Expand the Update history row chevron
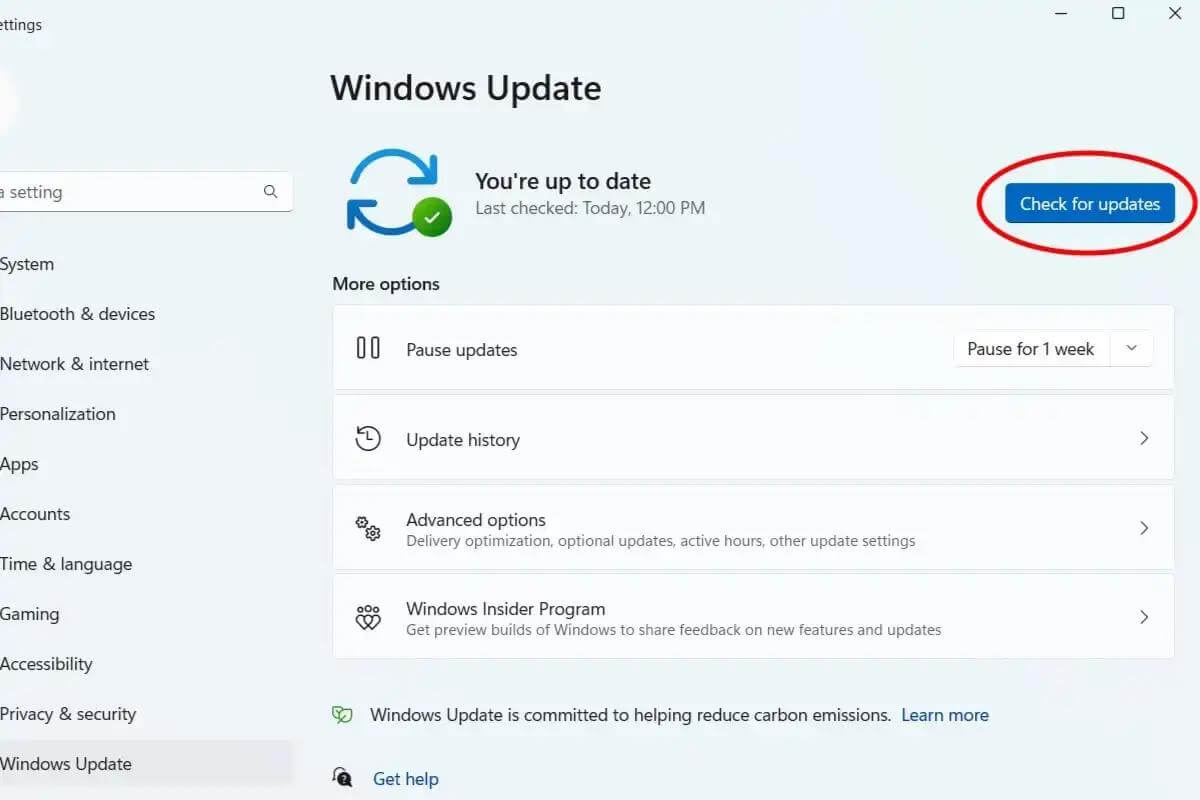 pos(1144,438)
